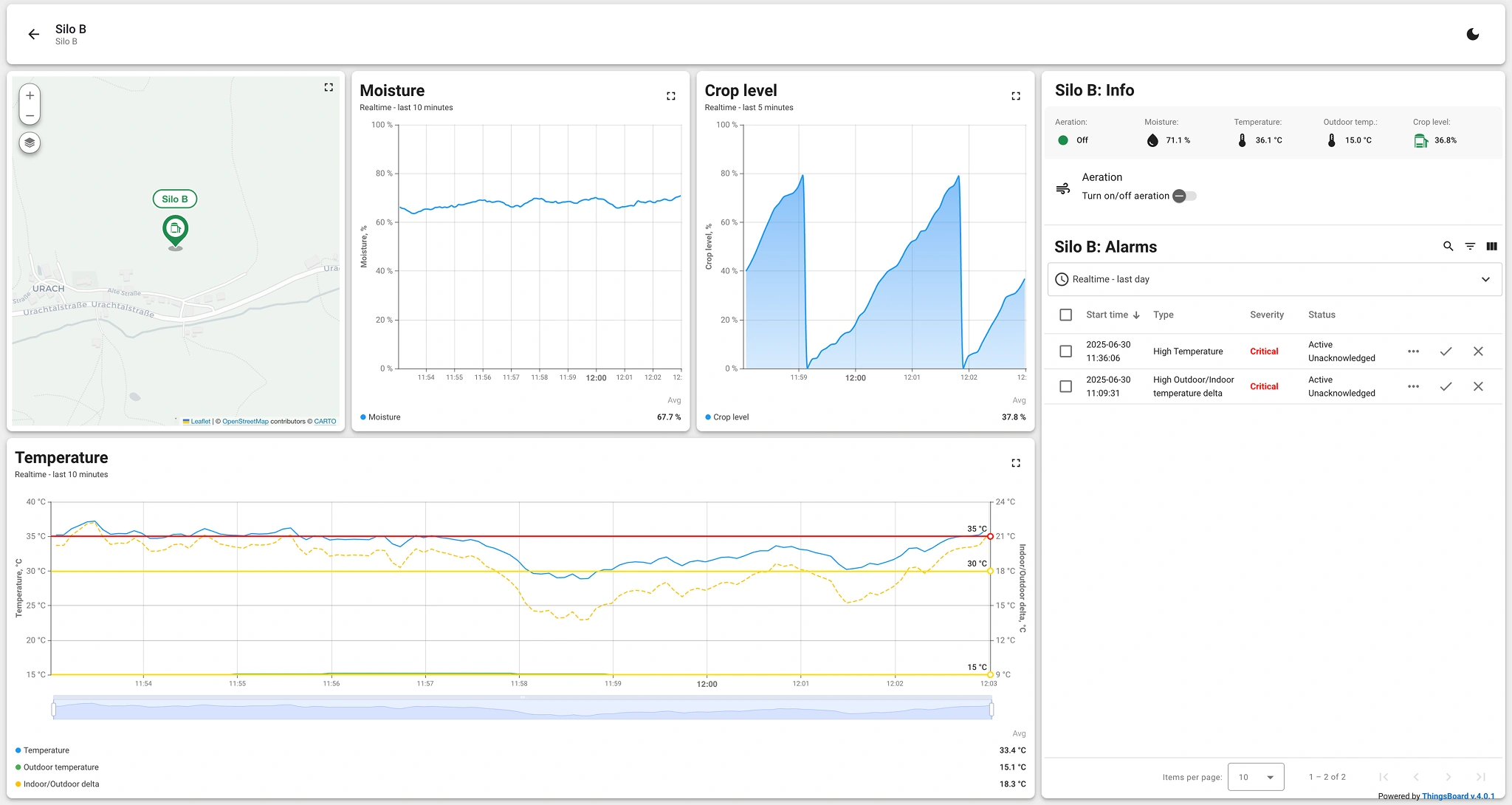Screen dimensions: 1512x805
Task: Open the alarms column display settings
Action: 1492,246
